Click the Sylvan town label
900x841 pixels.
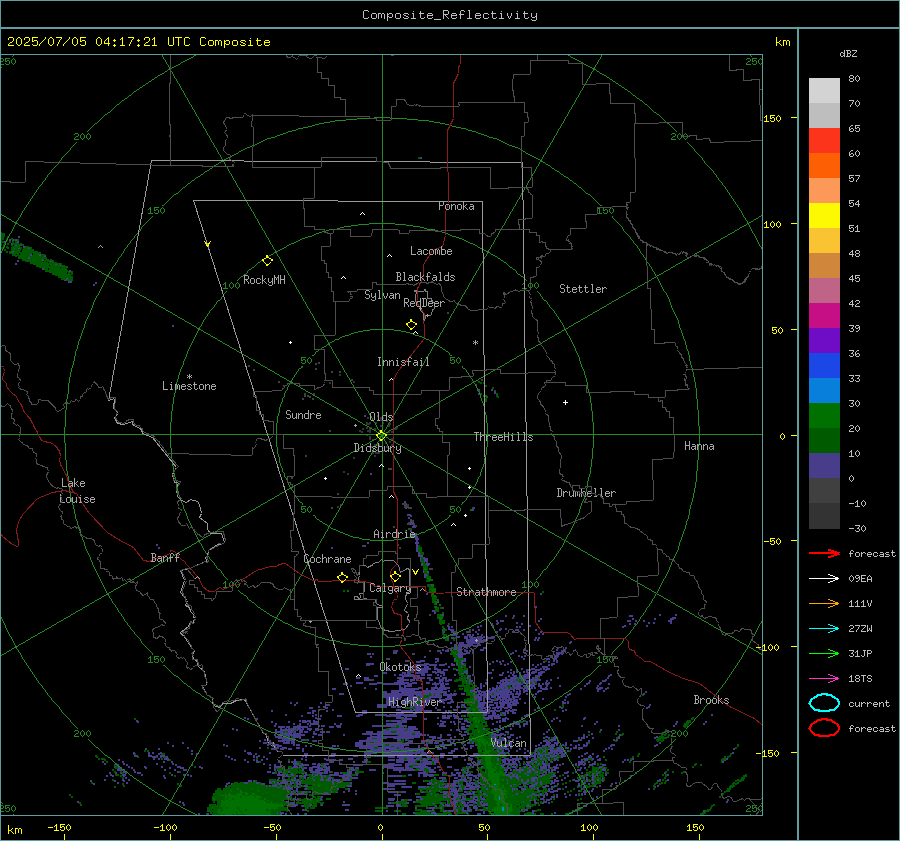pyautogui.click(x=382, y=295)
